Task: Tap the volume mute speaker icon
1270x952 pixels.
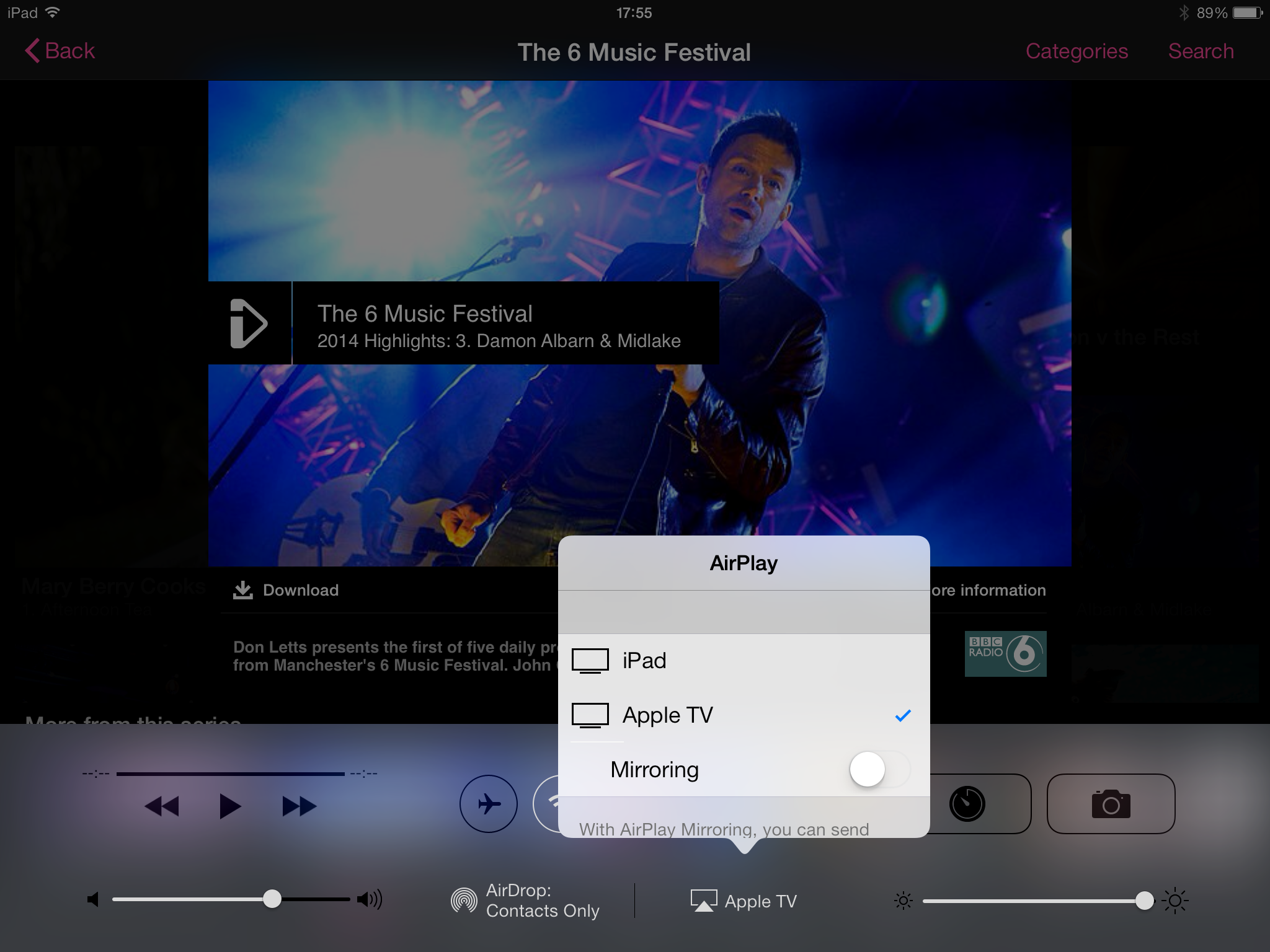Action: pyautogui.click(x=93, y=899)
